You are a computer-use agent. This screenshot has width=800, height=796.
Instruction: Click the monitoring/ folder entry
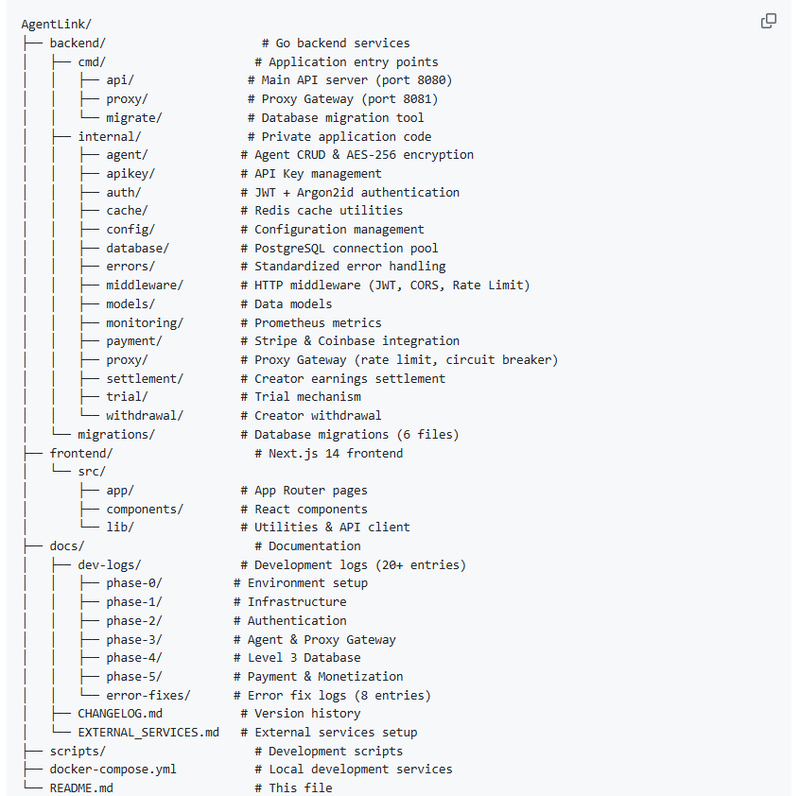(144, 323)
